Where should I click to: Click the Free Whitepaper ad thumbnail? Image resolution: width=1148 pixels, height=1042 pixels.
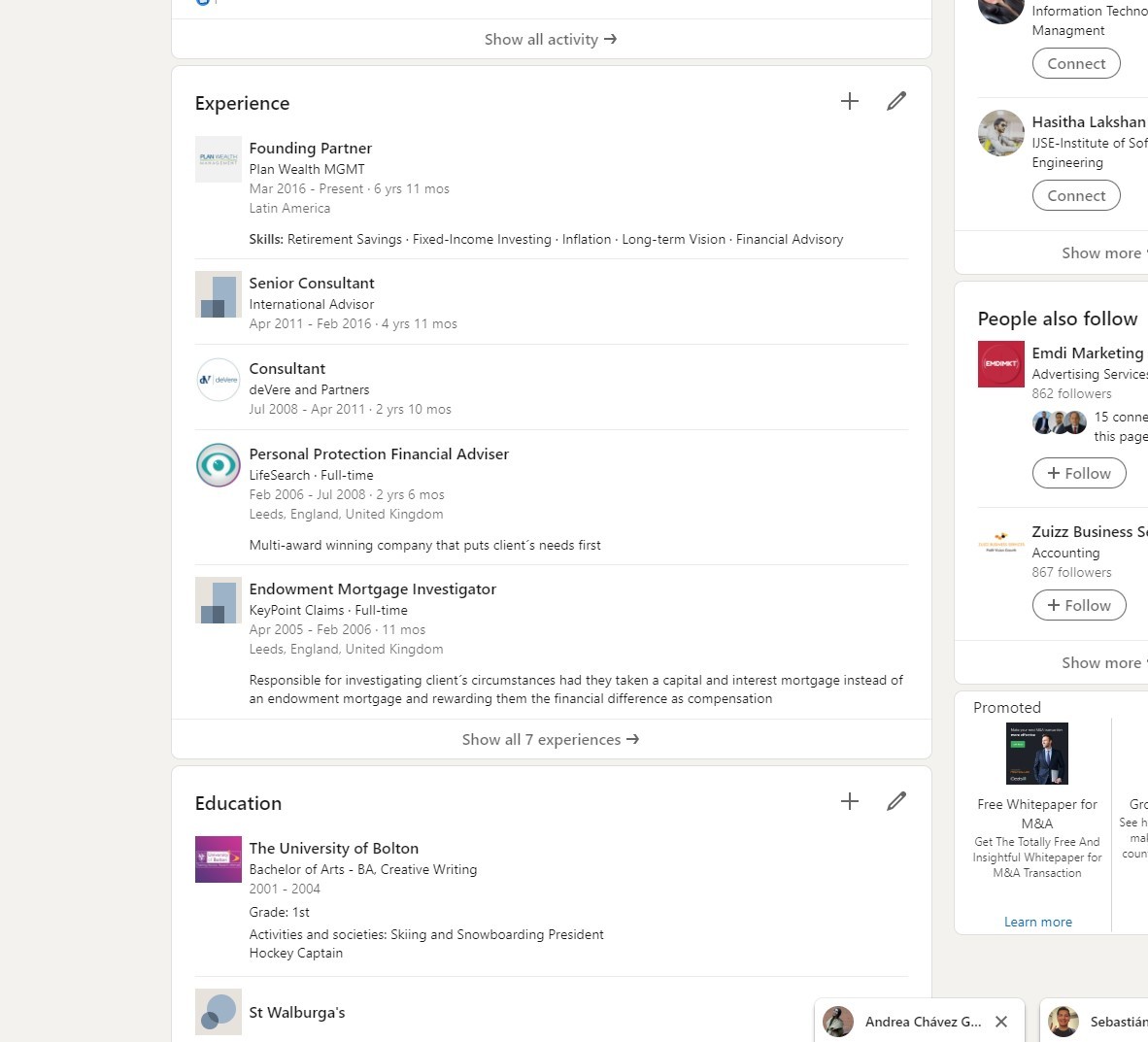coord(1036,754)
